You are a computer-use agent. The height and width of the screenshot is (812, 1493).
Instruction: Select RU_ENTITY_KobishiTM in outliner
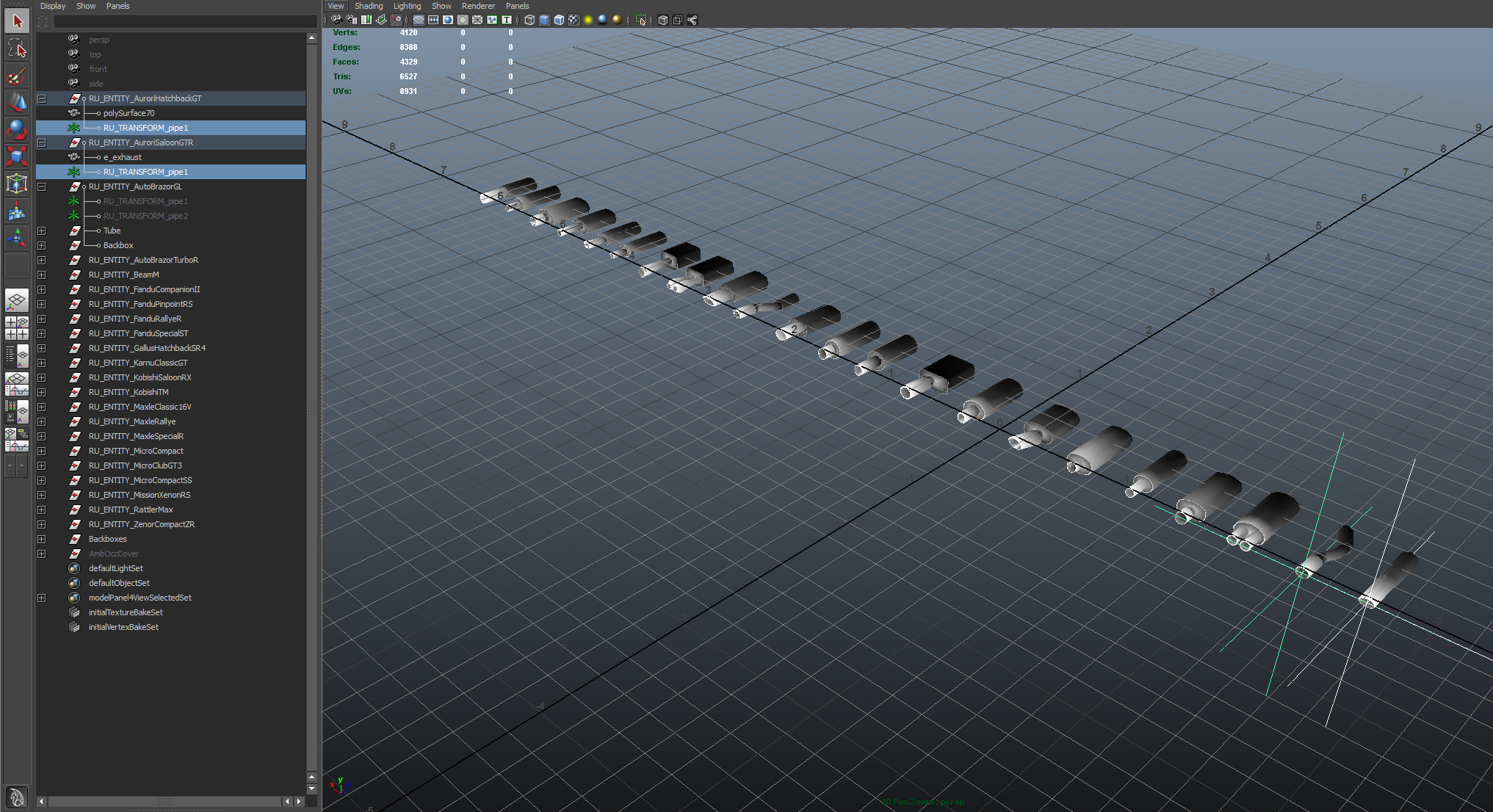coord(129,392)
